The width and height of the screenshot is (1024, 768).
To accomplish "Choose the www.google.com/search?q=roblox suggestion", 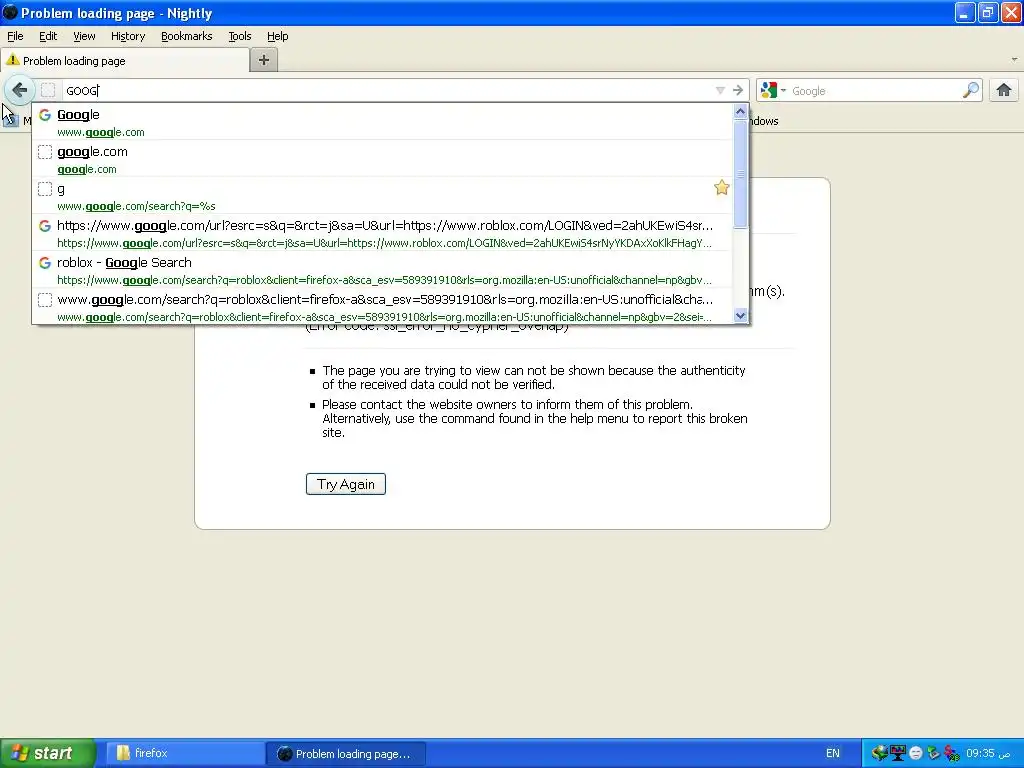I will pyautogui.click(x=382, y=307).
